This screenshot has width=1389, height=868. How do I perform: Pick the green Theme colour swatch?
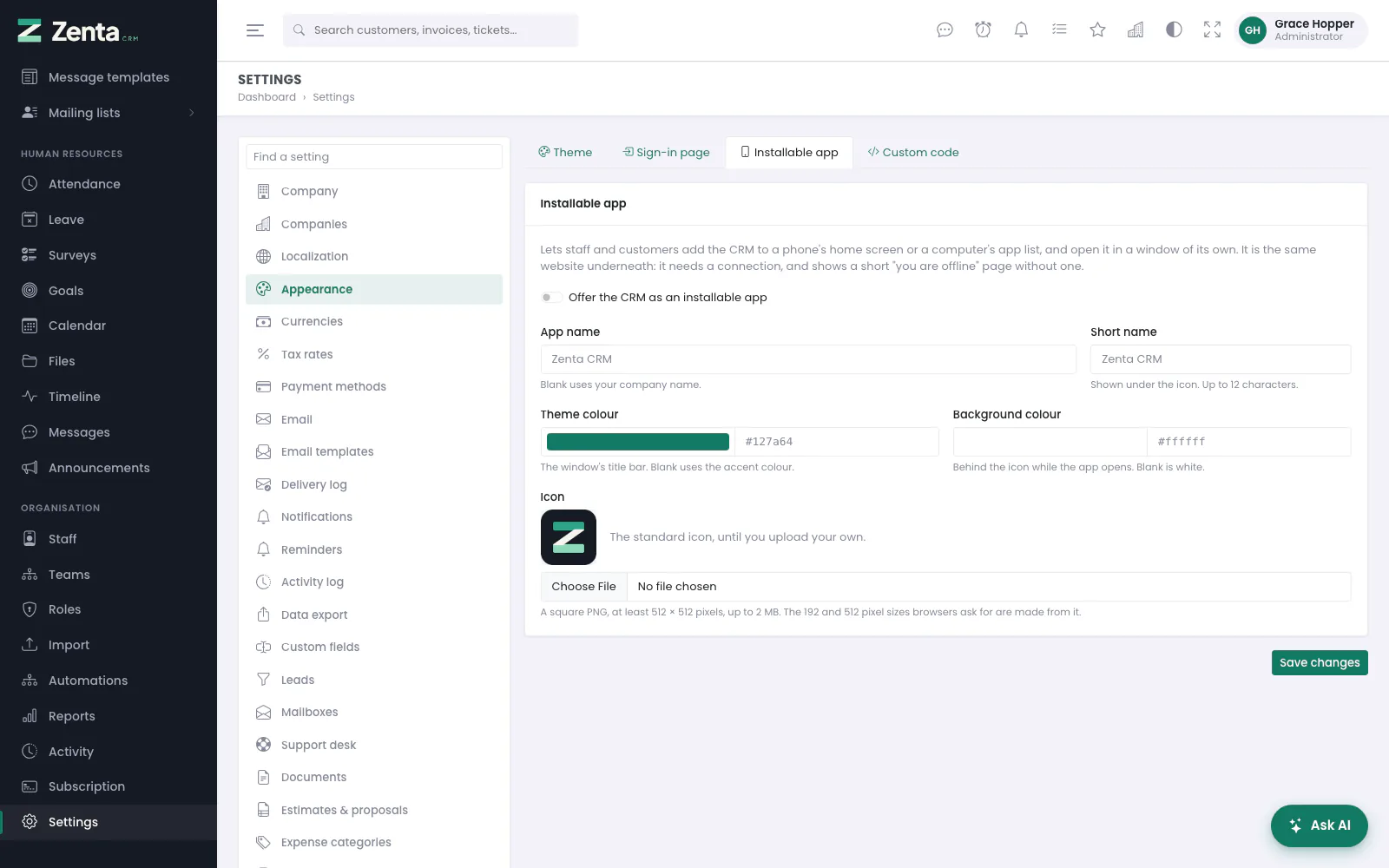pyautogui.click(x=638, y=442)
